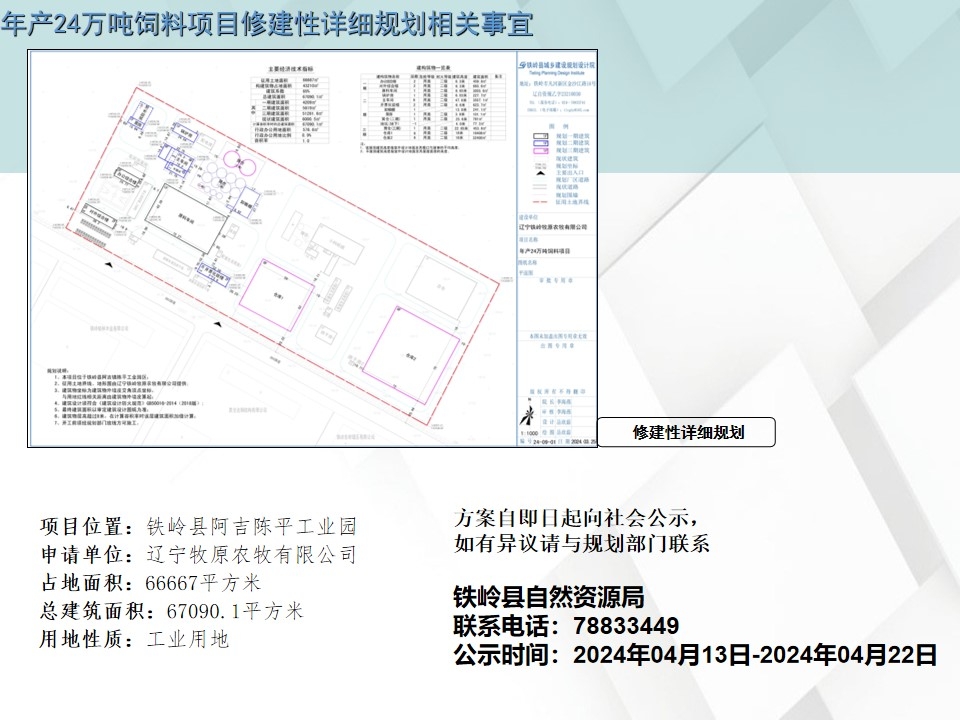Click the 图例 legend heading
Screen dimensions: 960x720
(558, 126)
